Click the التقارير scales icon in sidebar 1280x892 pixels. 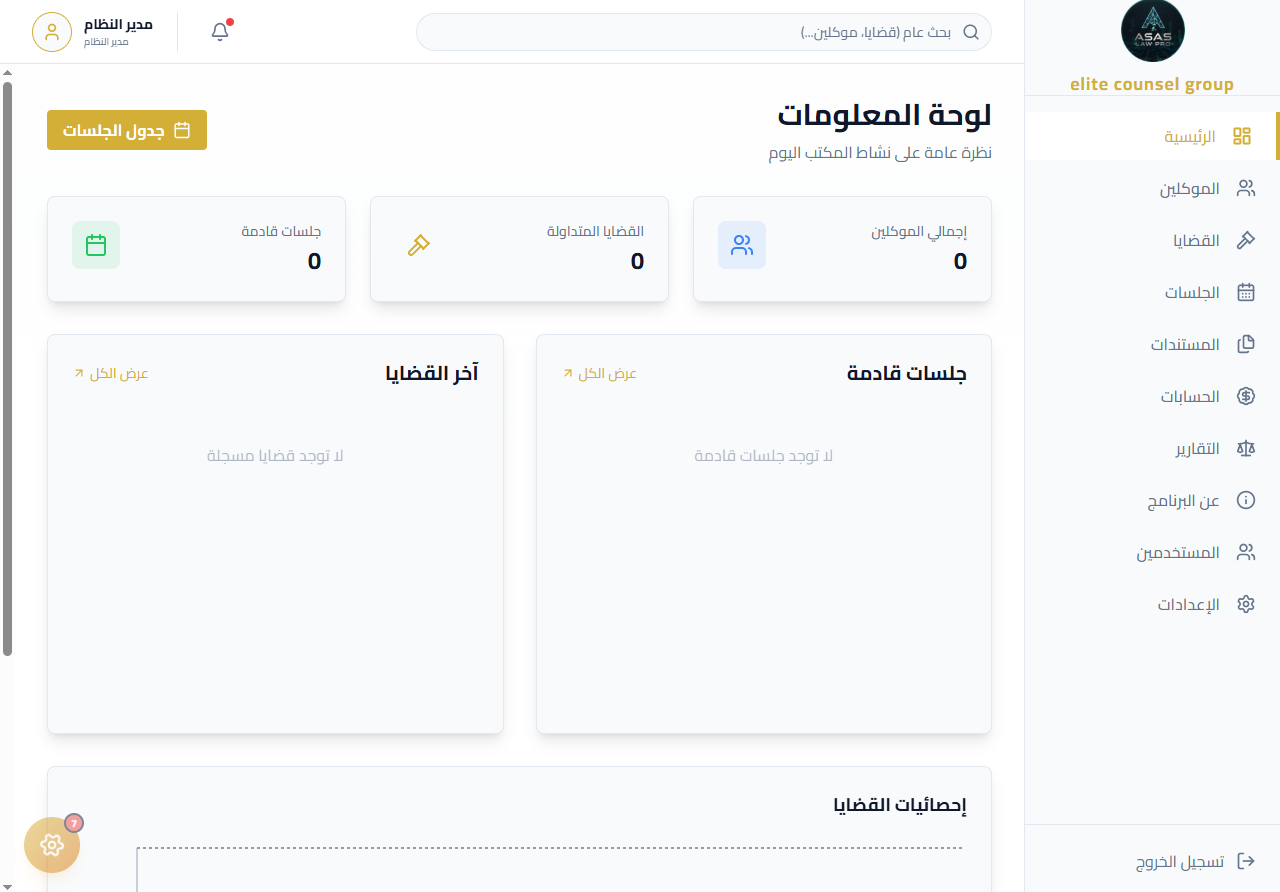pos(1245,448)
